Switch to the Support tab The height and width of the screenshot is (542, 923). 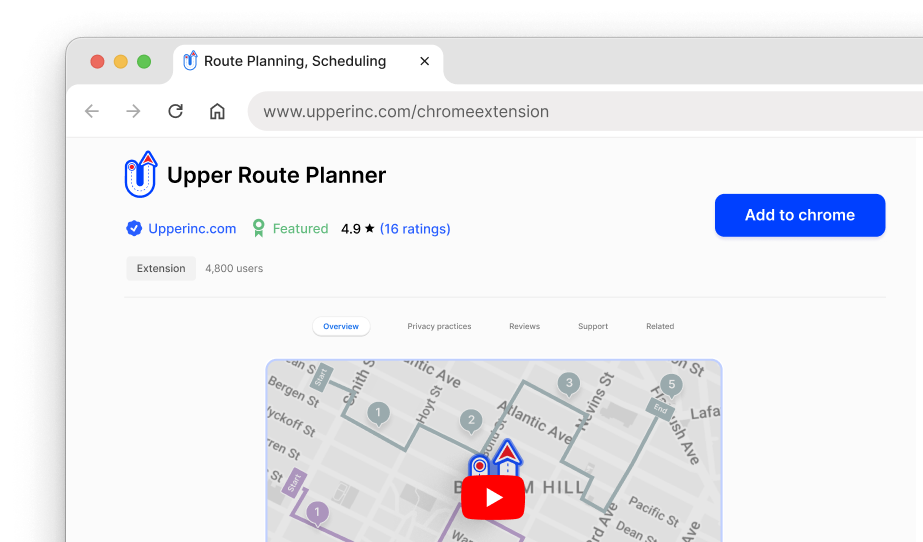click(593, 326)
